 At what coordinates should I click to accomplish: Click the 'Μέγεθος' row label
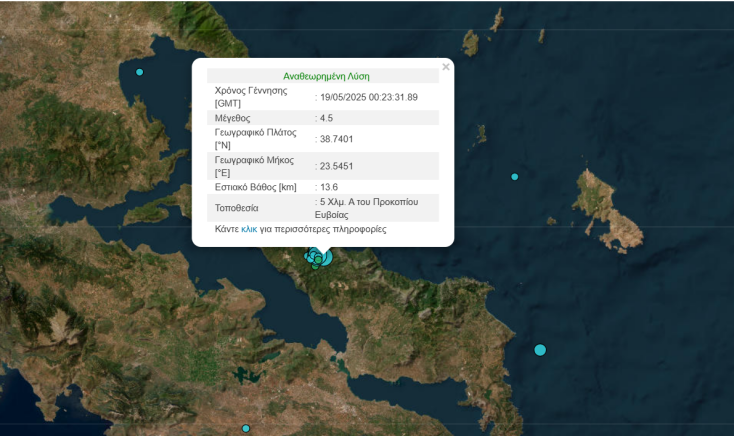237,118
